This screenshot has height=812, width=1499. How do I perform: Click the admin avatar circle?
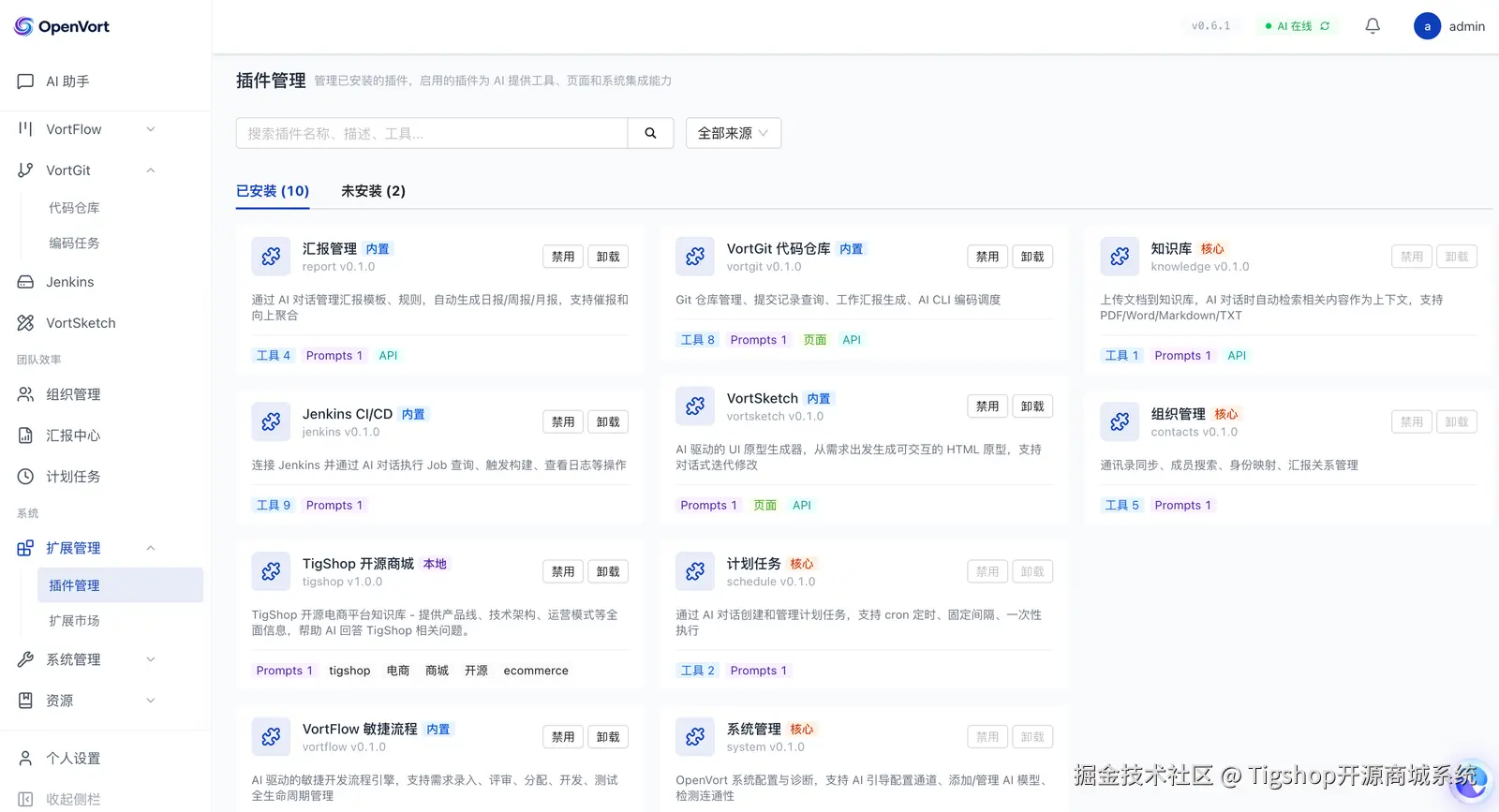(1427, 26)
